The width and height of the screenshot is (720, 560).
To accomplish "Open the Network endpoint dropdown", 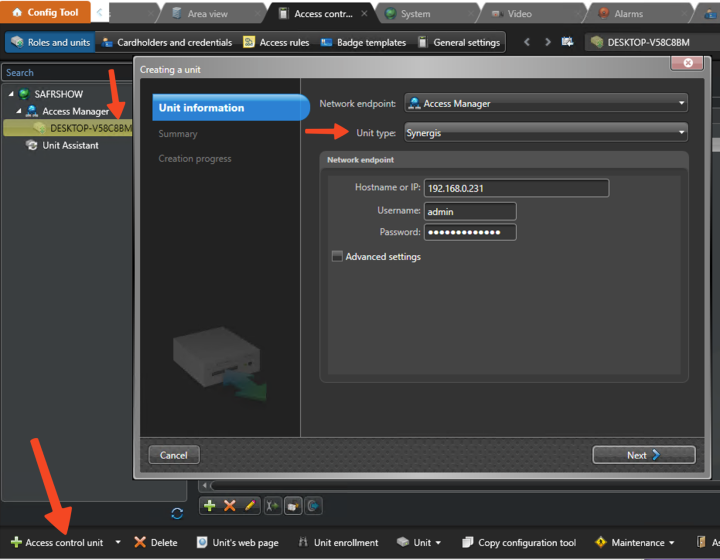I will pos(546,103).
